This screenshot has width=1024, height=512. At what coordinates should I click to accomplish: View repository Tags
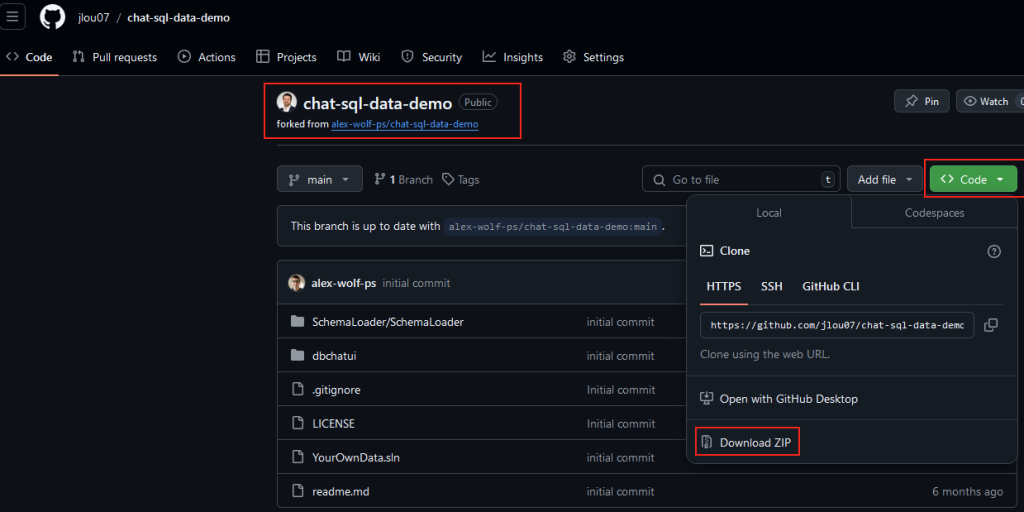pos(460,180)
